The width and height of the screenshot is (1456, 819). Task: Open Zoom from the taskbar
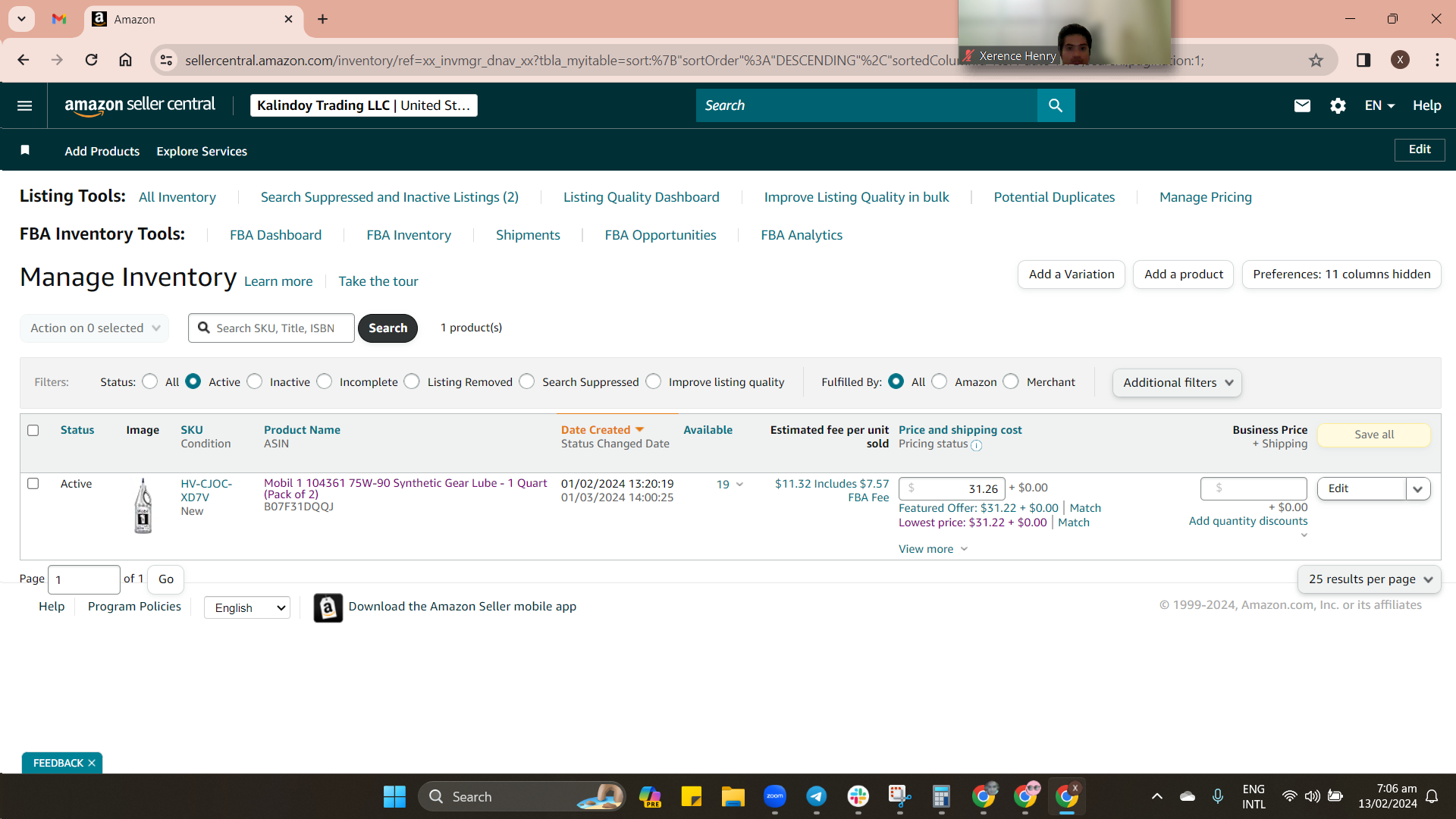774,796
